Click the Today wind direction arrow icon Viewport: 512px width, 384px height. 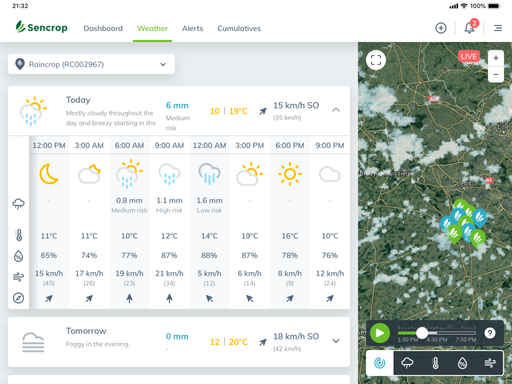(263, 111)
